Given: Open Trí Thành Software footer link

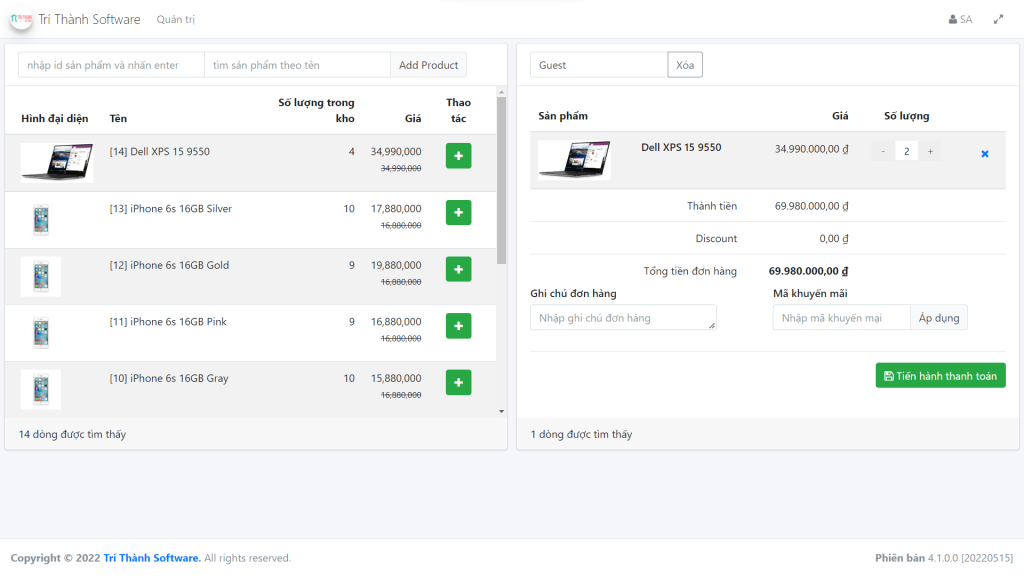Looking at the screenshot, I should pos(152,558).
